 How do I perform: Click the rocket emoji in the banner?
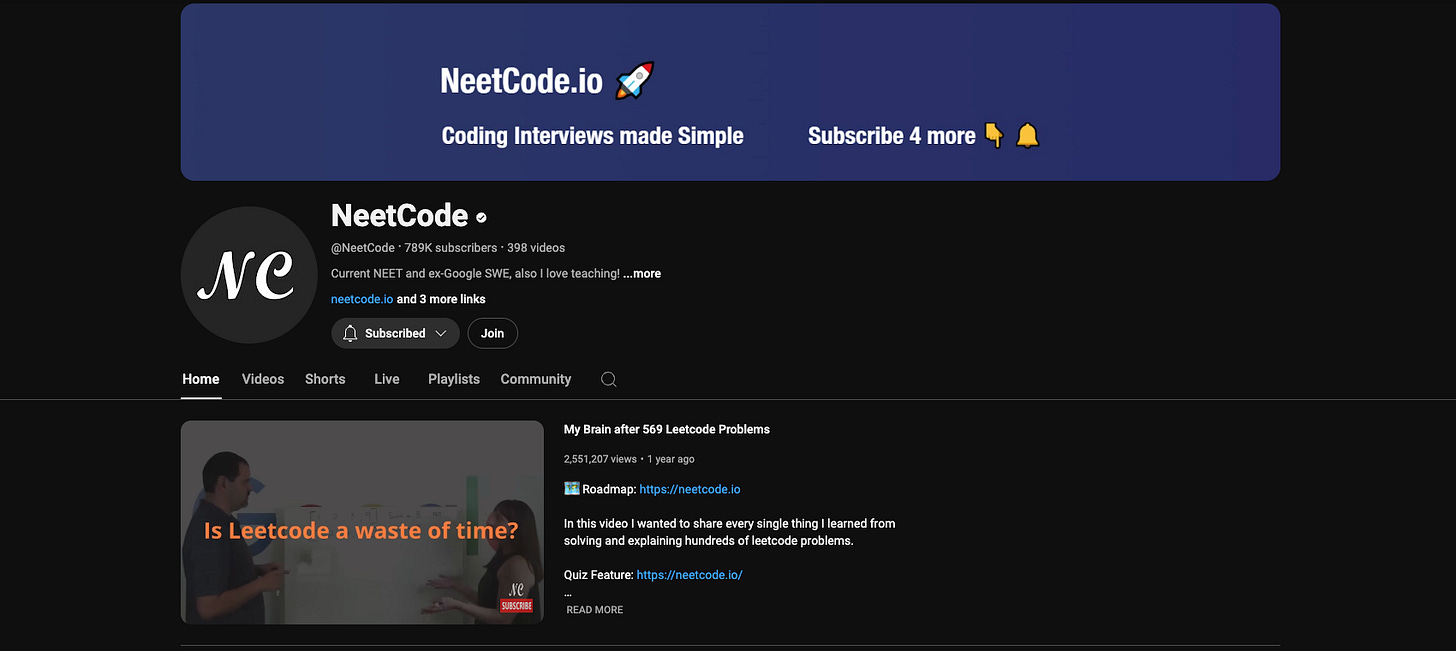(634, 80)
